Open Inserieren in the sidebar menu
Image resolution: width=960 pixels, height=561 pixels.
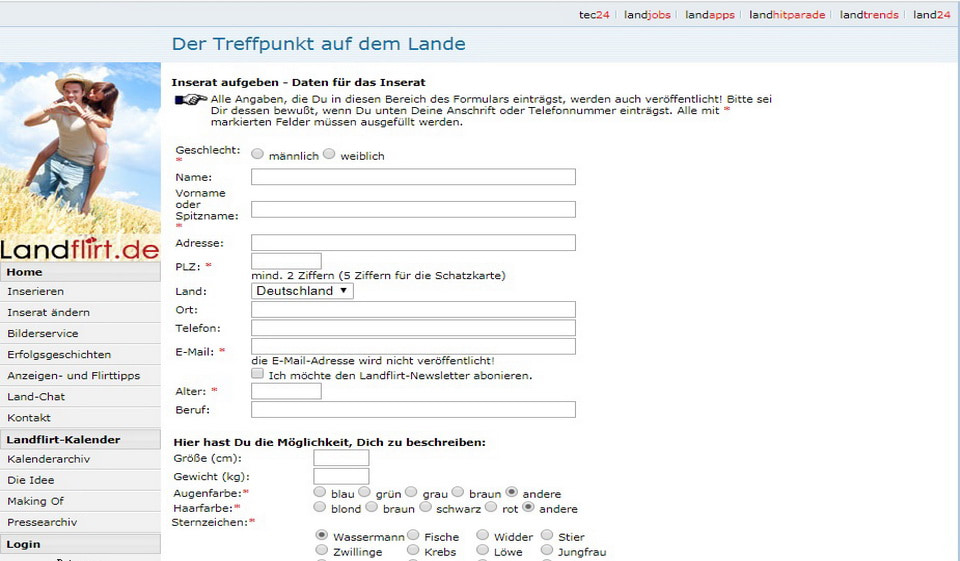click(36, 292)
